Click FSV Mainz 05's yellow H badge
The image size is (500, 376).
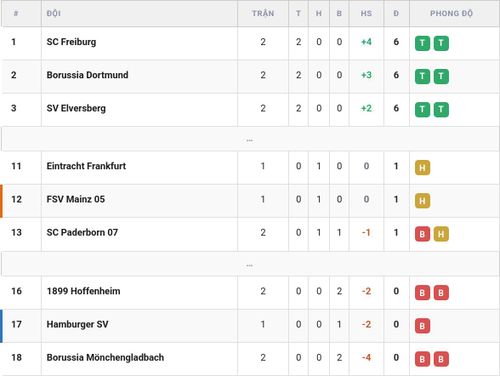422,201
